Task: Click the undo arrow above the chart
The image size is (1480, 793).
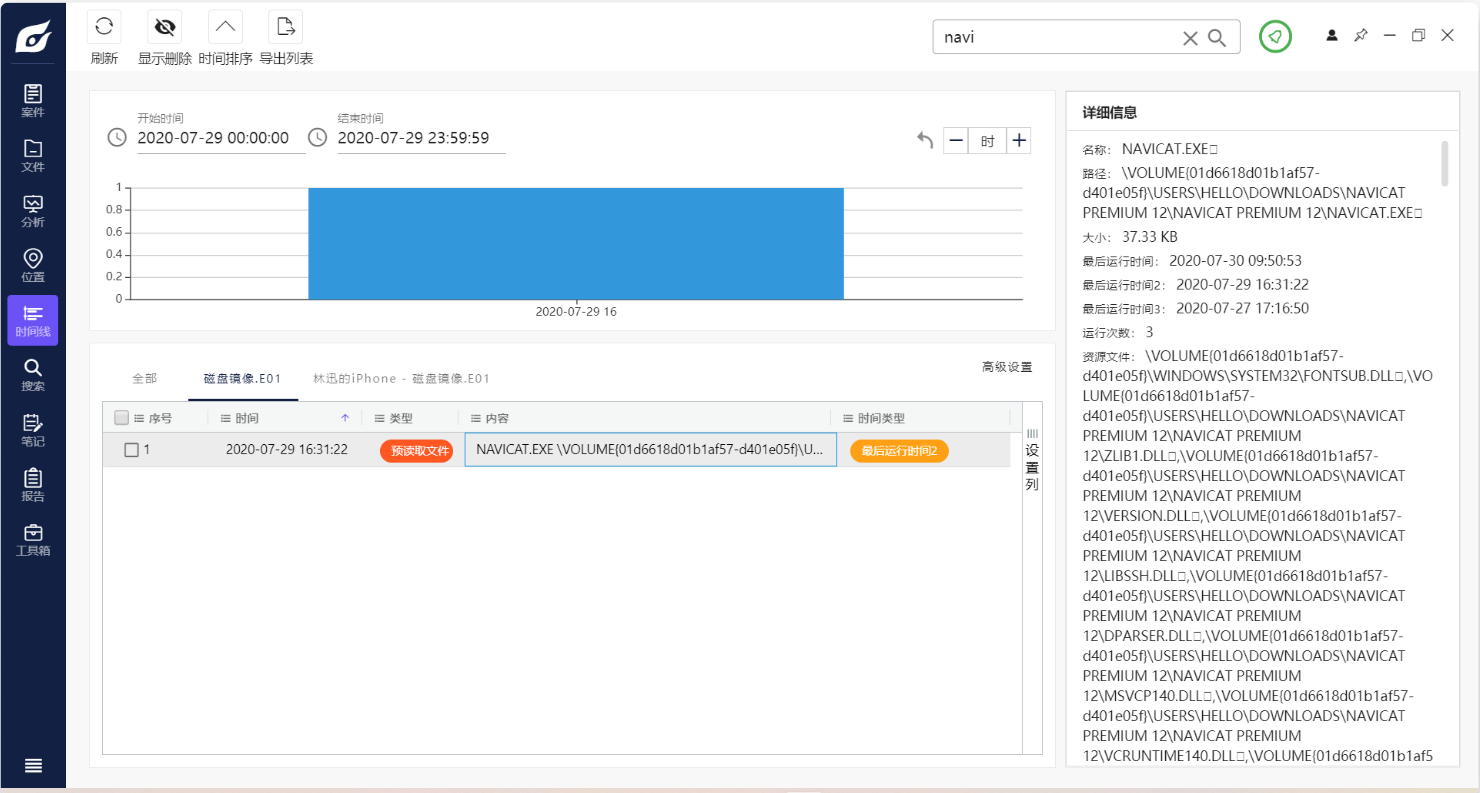Action: point(925,141)
